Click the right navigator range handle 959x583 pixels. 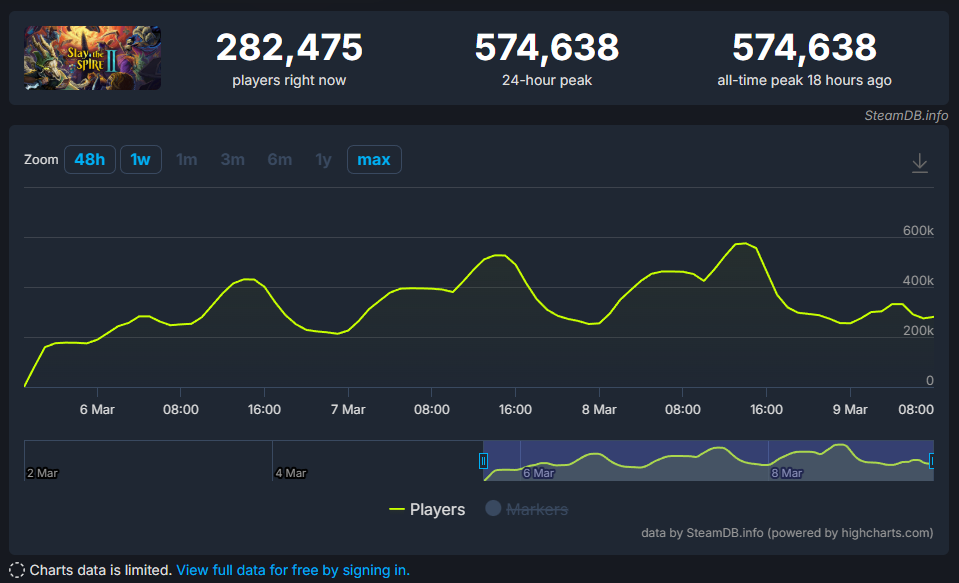pyautogui.click(x=932, y=461)
